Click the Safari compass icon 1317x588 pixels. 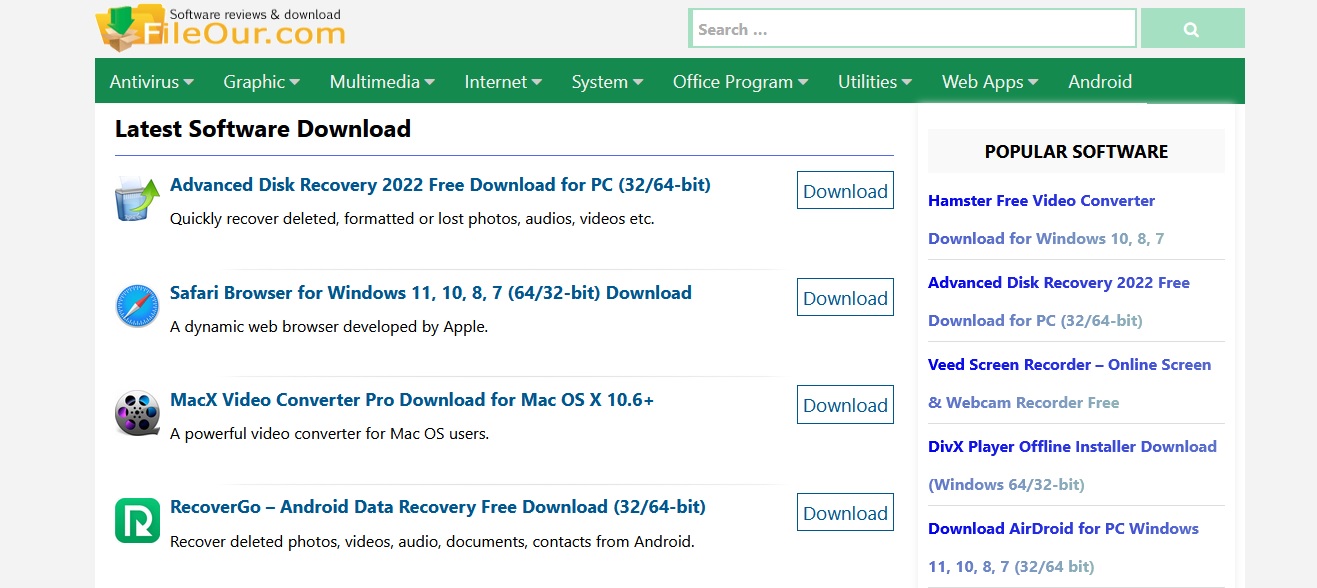pyautogui.click(x=137, y=306)
